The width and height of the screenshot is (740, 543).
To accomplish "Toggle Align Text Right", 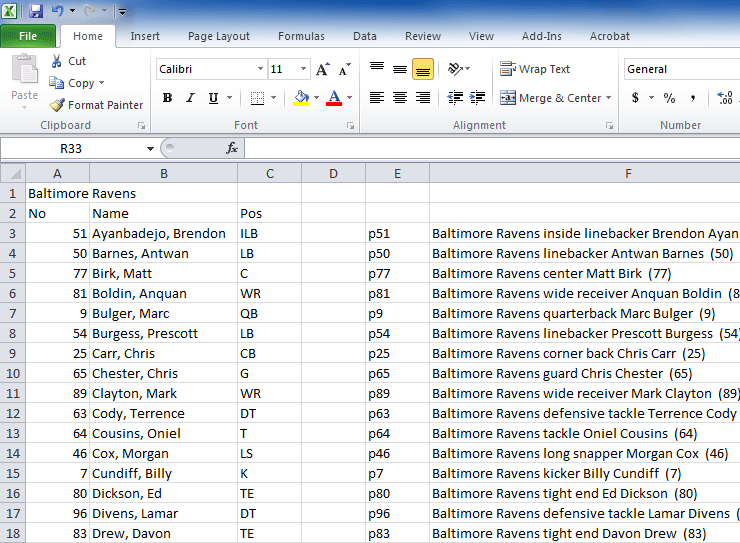I will (423, 98).
